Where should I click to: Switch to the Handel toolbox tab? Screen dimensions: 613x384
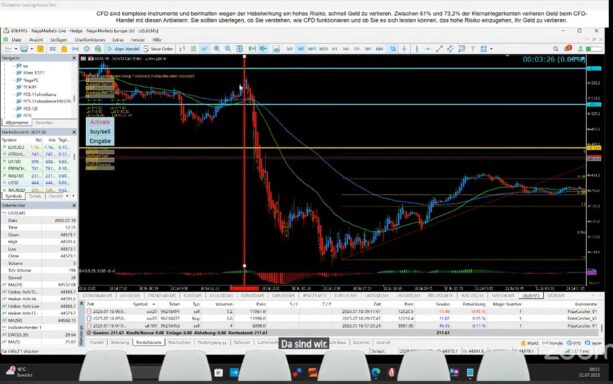(97, 343)
